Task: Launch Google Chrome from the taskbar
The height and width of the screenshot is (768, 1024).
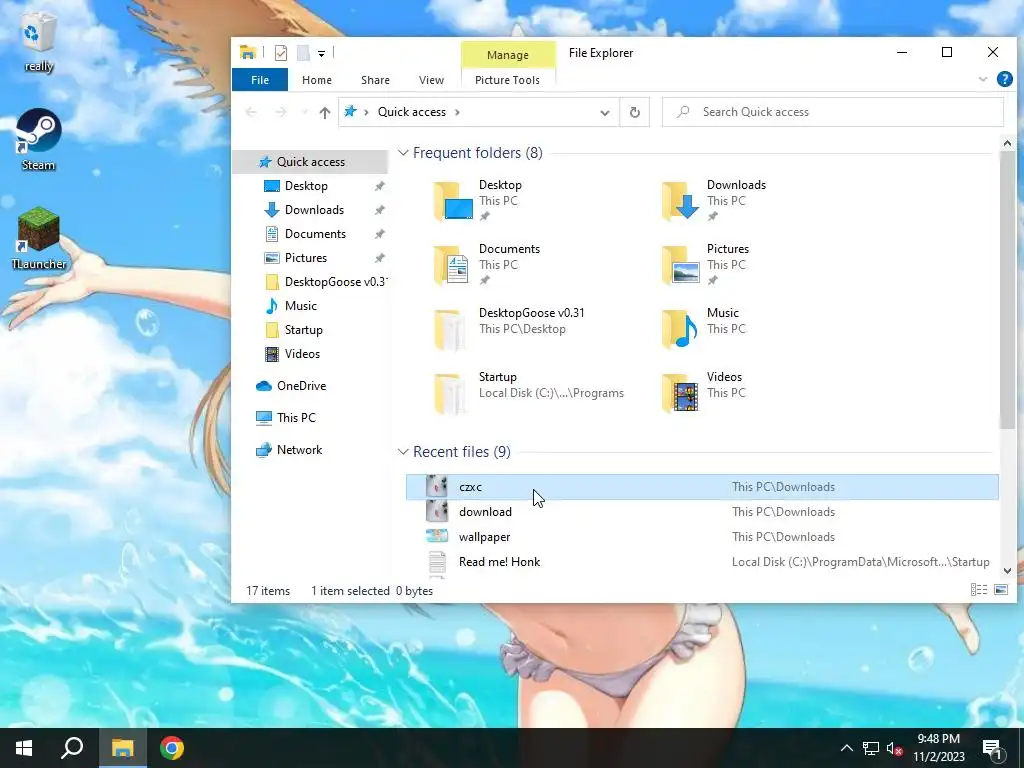Action: [172, 748]
